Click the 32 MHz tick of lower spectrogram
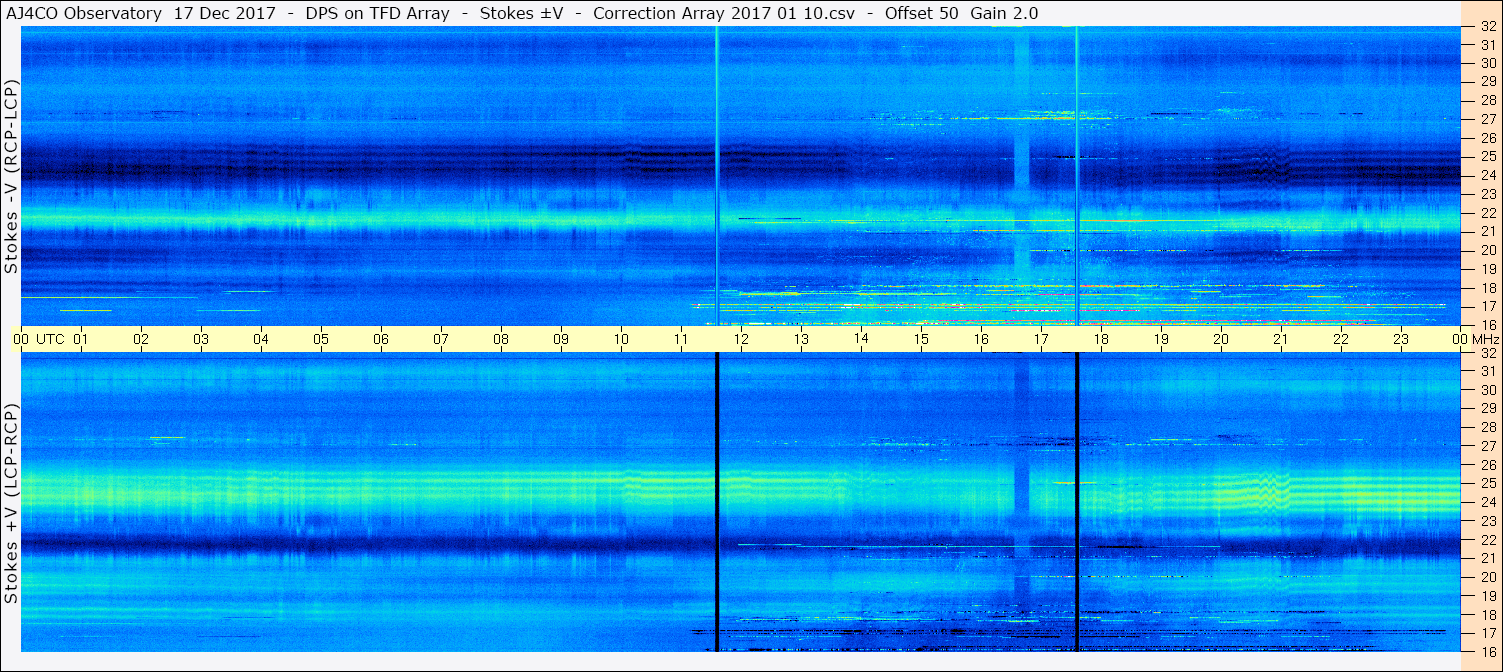 (x=1487, y=353)
